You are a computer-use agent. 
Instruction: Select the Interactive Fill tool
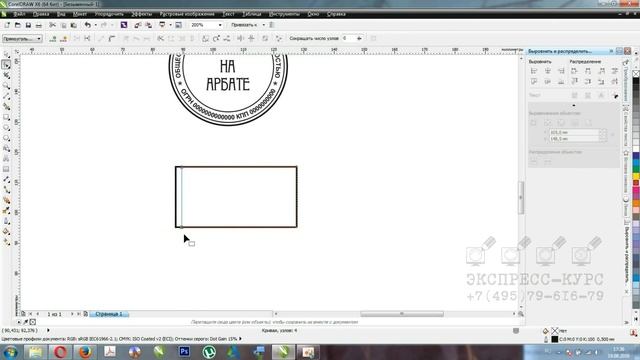(x=6, y=242)
